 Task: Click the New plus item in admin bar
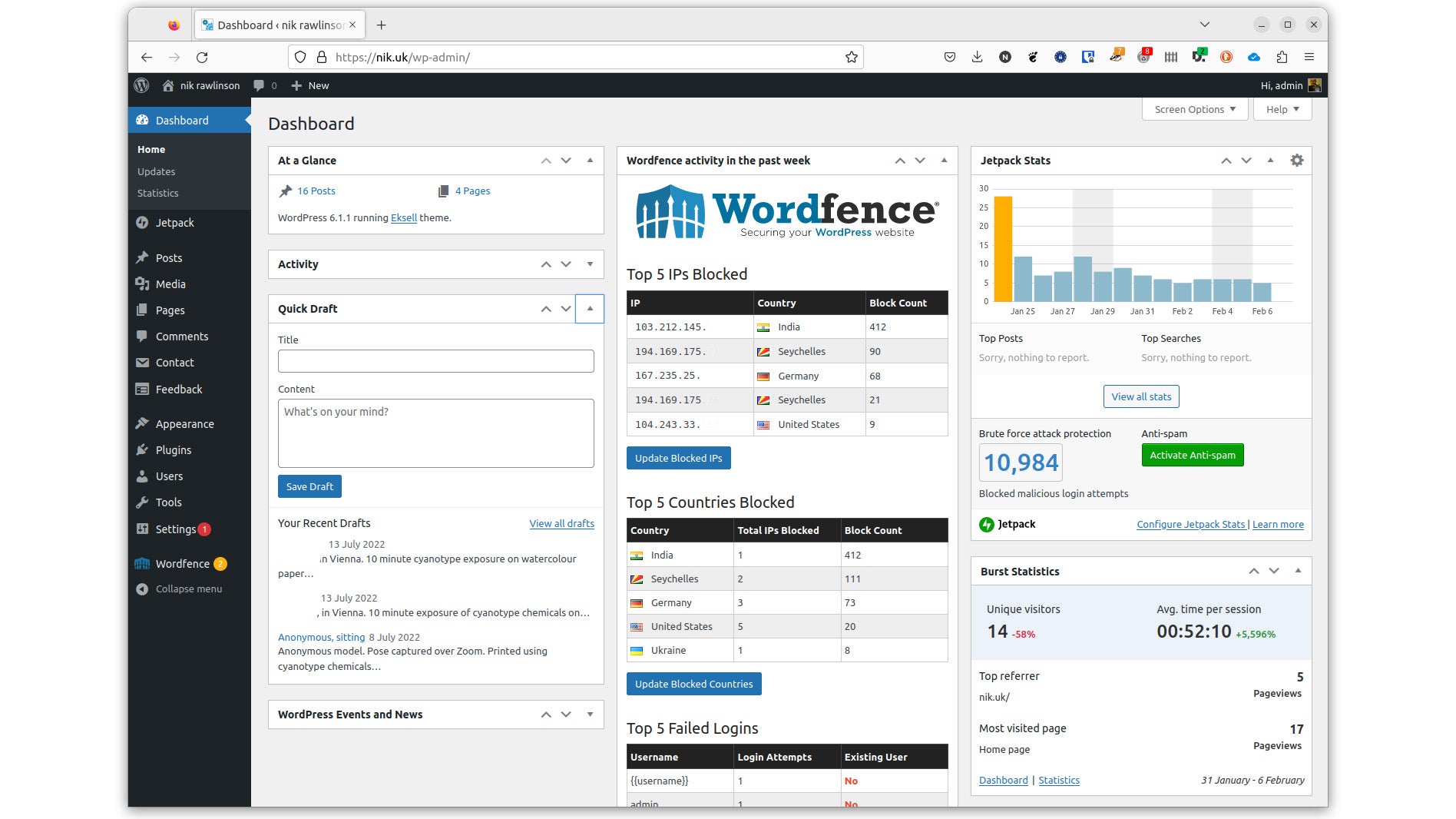tap(310, 85)
